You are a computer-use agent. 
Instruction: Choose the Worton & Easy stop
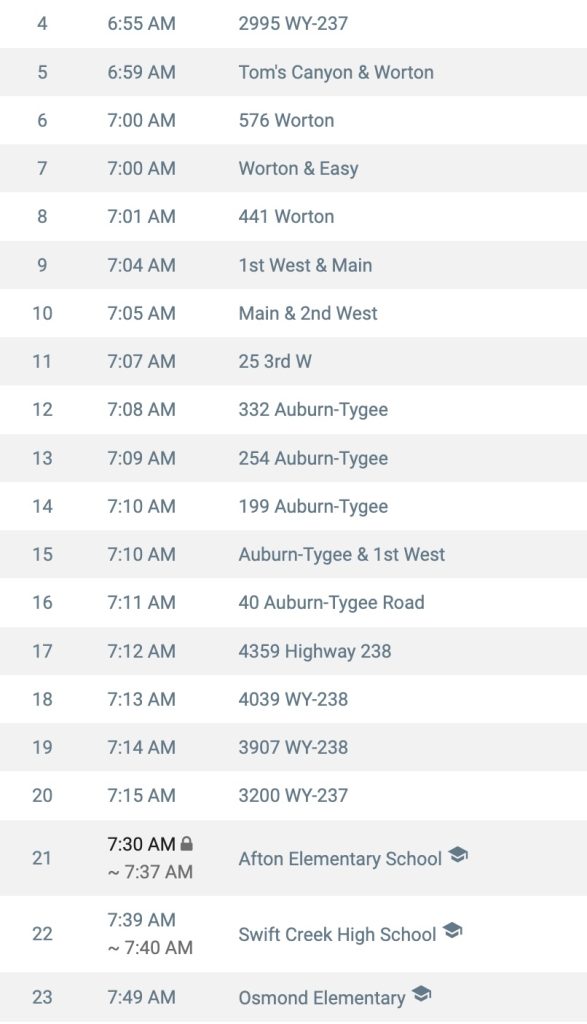coord(293,168)
